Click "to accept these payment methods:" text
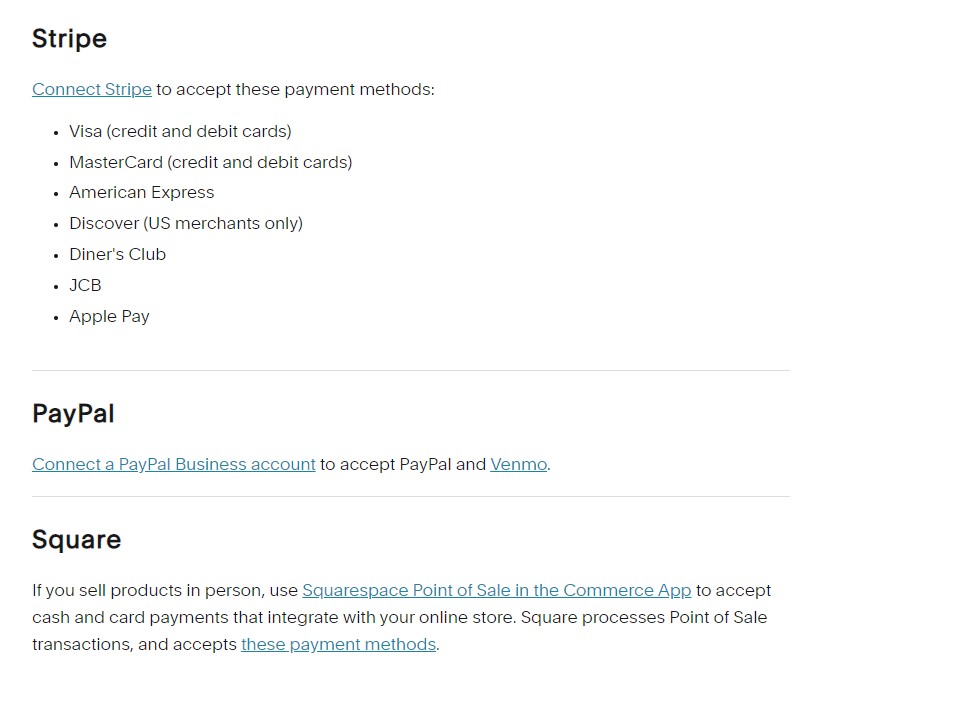The image size is (958, 704). pos(295,89)
